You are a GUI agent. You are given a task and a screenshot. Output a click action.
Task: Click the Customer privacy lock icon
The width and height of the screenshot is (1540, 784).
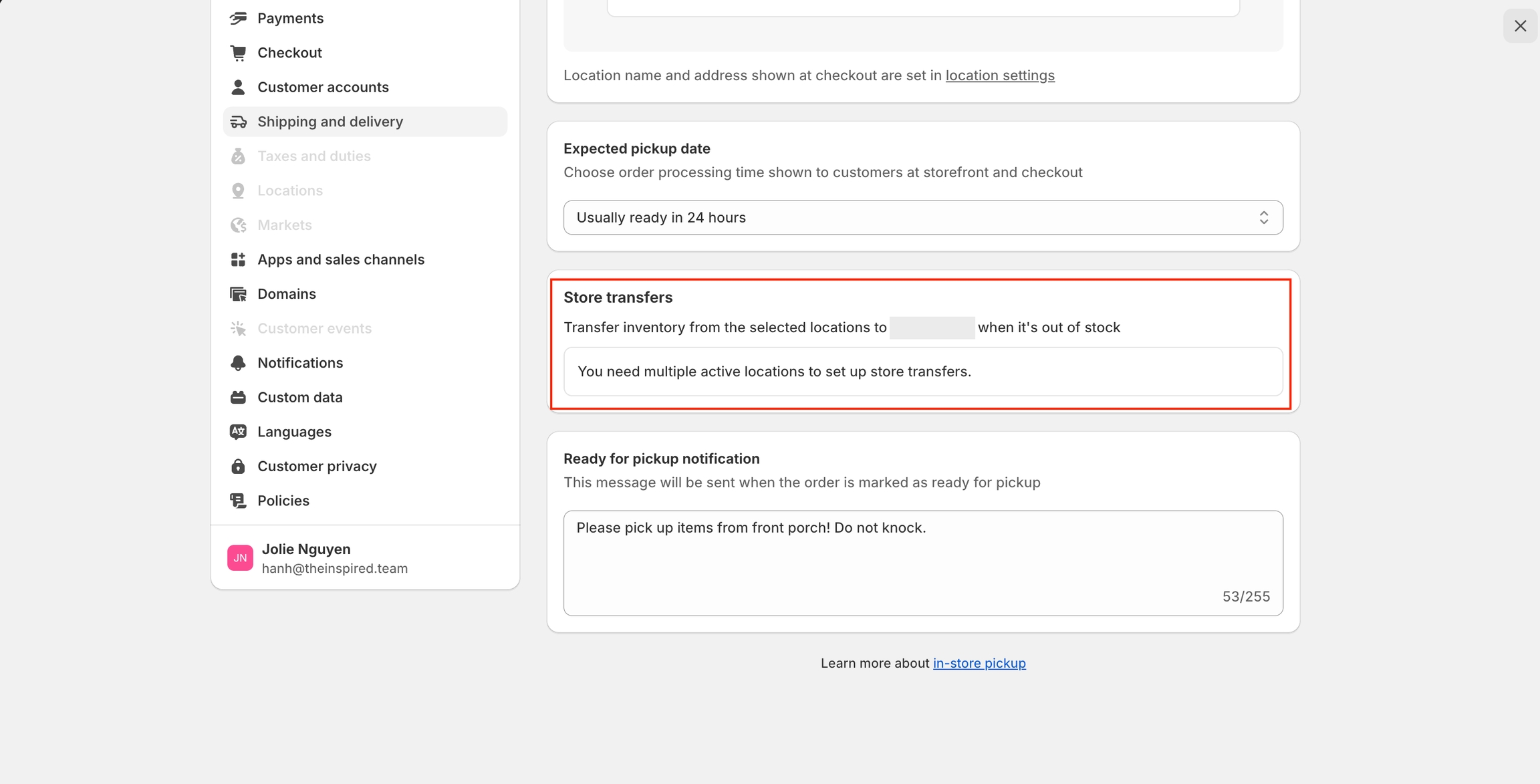(x=238, y=467)
